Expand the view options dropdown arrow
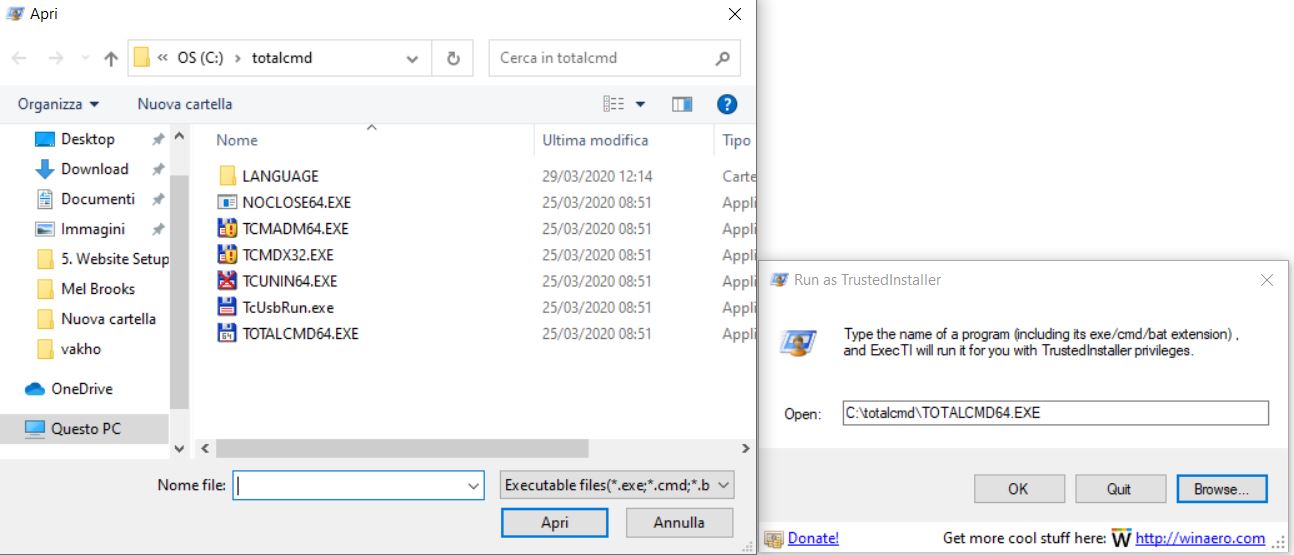1294x555 pixels. (641, 104)
